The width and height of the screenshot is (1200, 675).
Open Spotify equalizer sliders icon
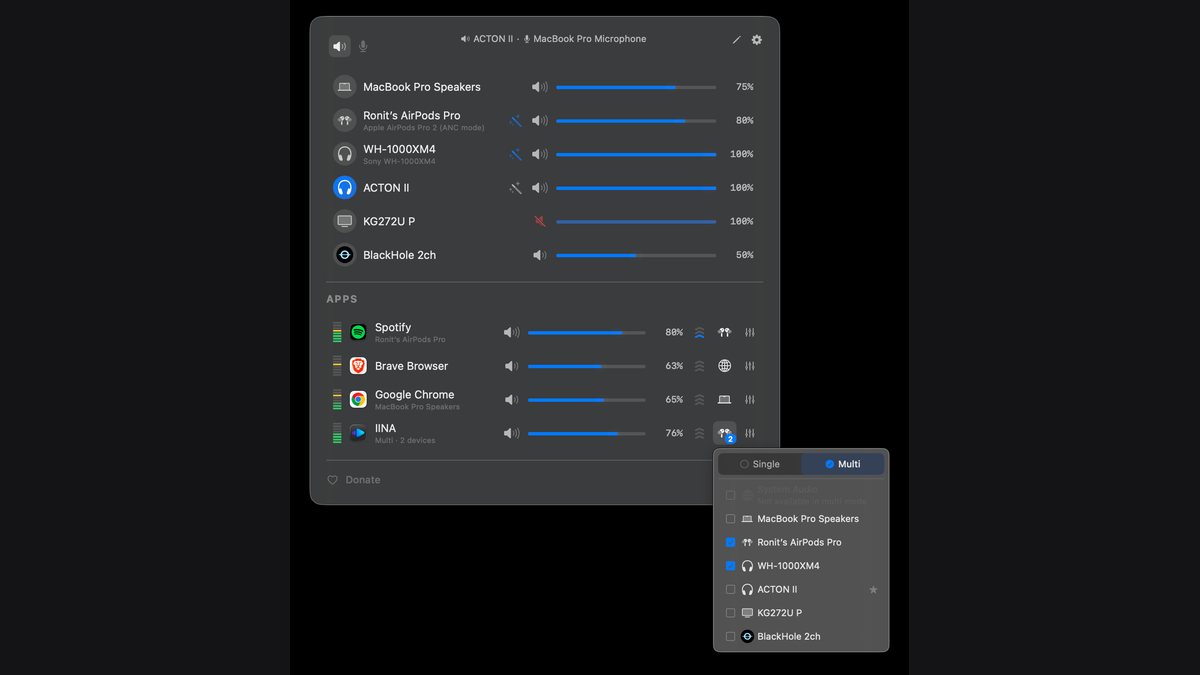coord(750,332)
